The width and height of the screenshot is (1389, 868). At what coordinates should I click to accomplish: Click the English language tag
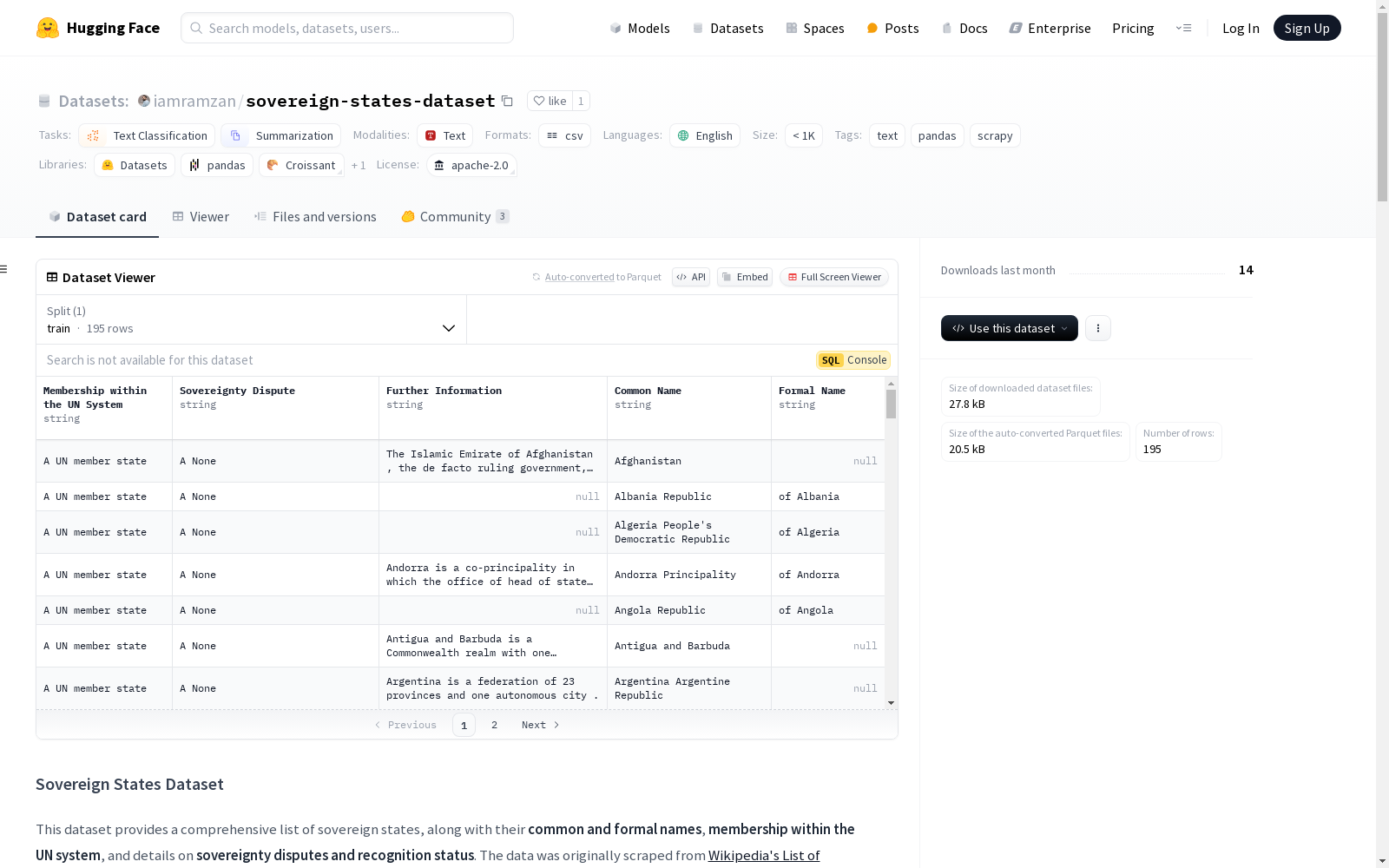tap(705, 135)
